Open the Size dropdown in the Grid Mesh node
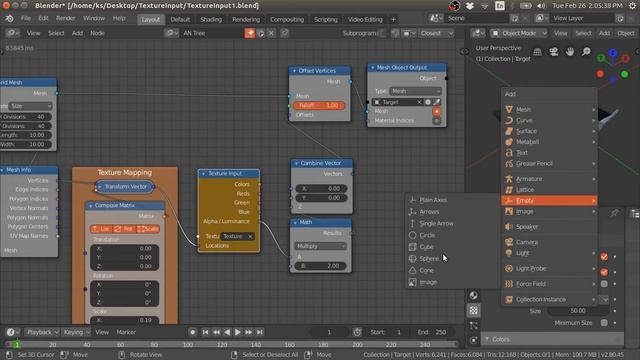The height and width of the screenshot is (360, 640). [31, 106]
